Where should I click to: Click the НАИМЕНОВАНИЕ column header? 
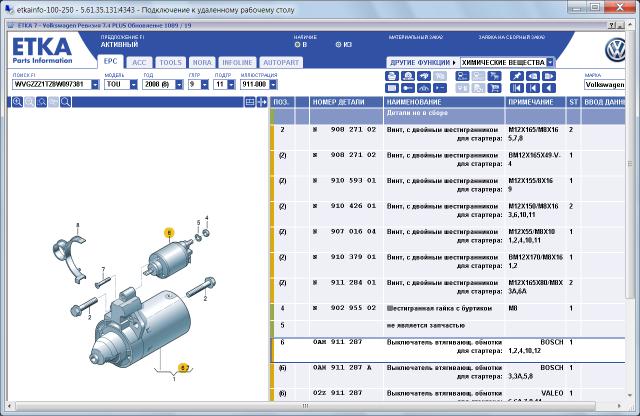(444, 102)
